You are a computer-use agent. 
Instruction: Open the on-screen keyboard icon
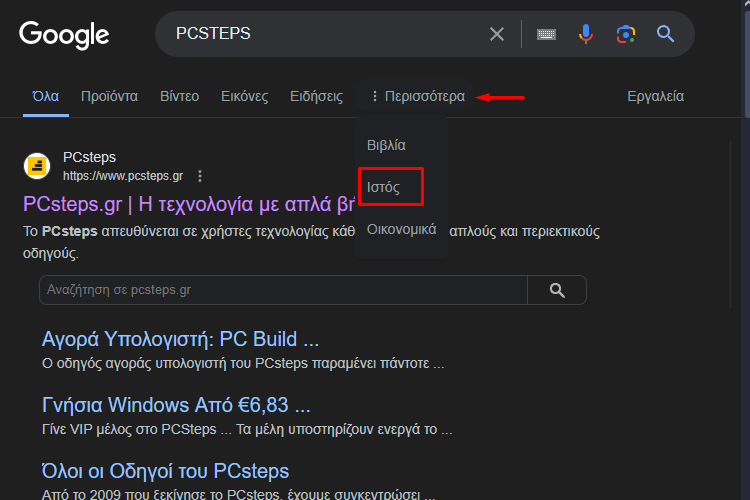point(546,34)
